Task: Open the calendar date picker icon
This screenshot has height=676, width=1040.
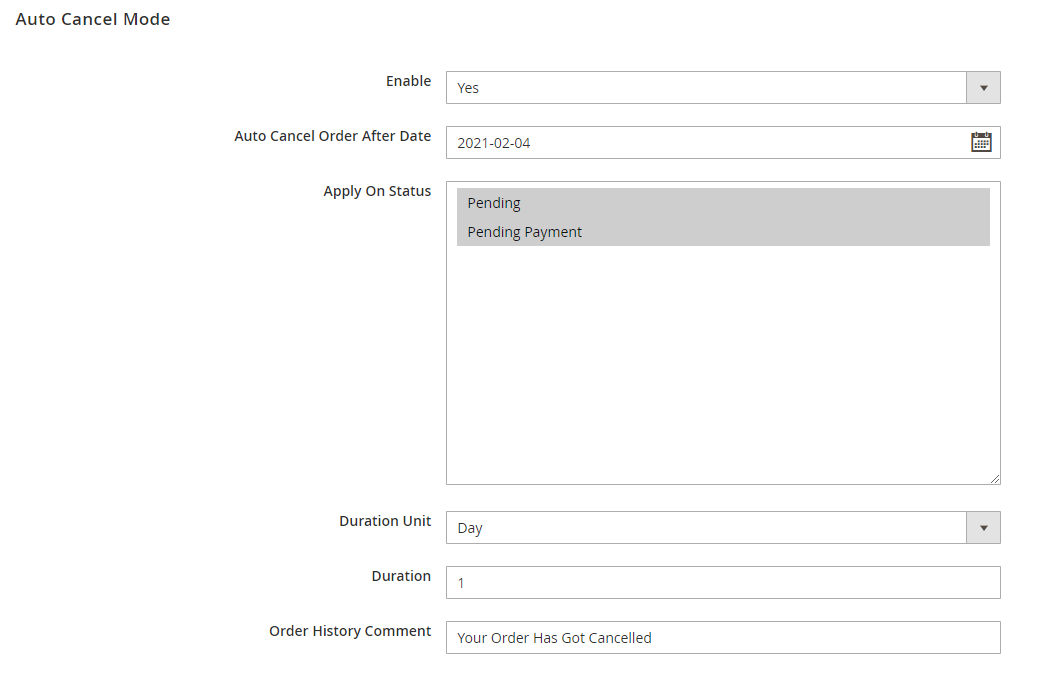Action: (981, 142)
